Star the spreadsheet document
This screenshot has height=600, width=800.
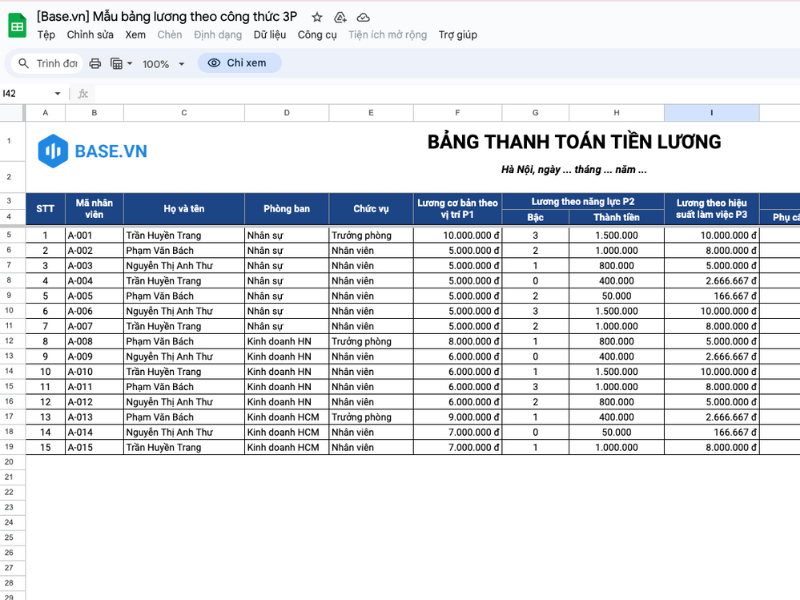(x=317, y=17)
